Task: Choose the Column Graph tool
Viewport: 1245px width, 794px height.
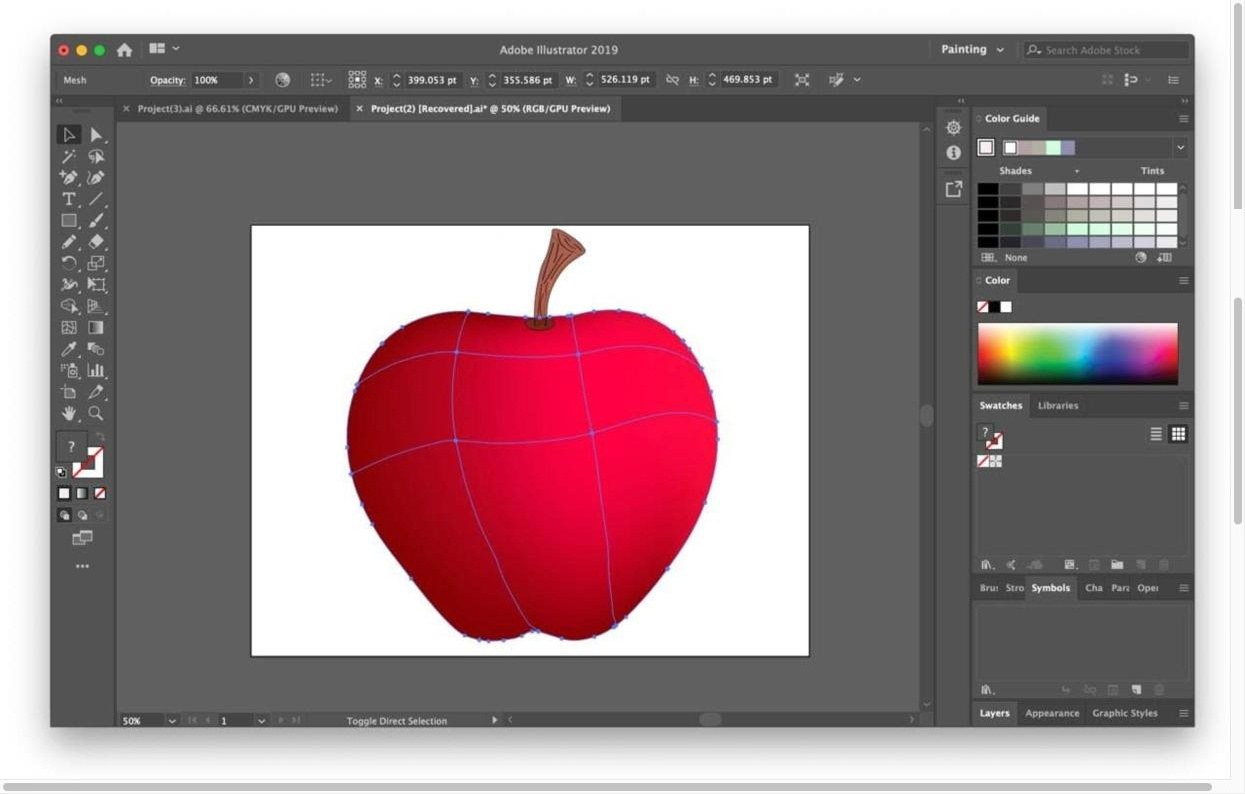Action: pyautogui.click(x=96, y=370)
